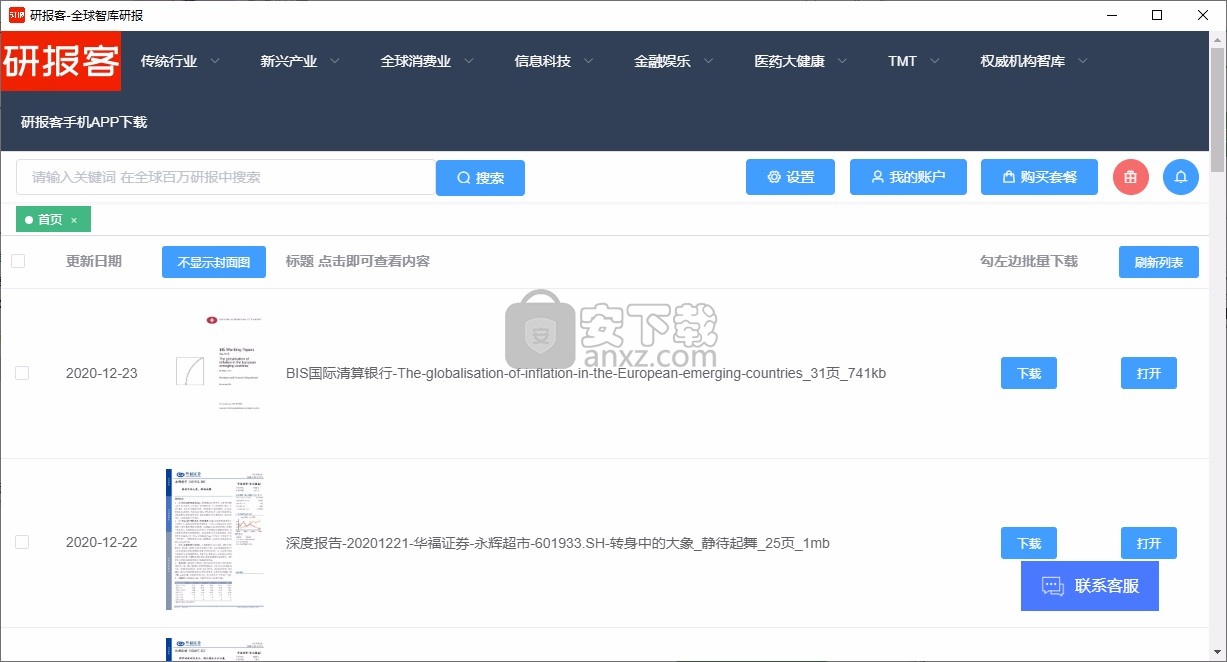The height and width of the screenshot is (662, 1227).
Task: Check the box for the 2020-12-22 row
Action: (22, 542)
